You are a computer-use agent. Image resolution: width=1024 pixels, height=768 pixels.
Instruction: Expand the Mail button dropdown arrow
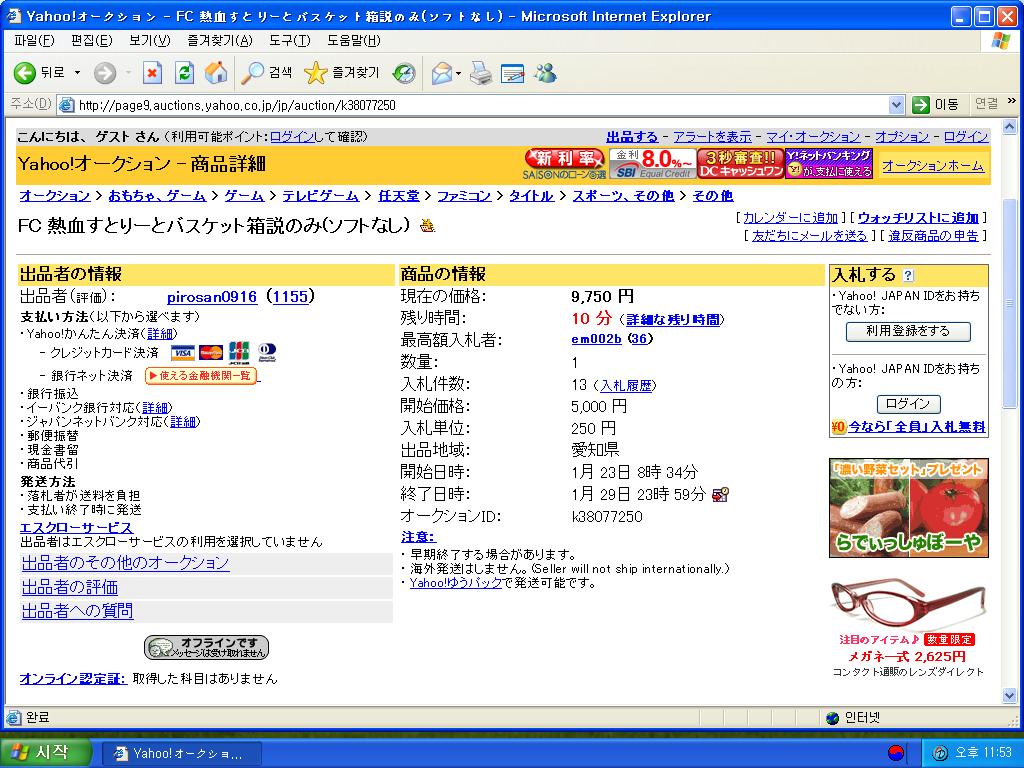(x=458, y=73)
